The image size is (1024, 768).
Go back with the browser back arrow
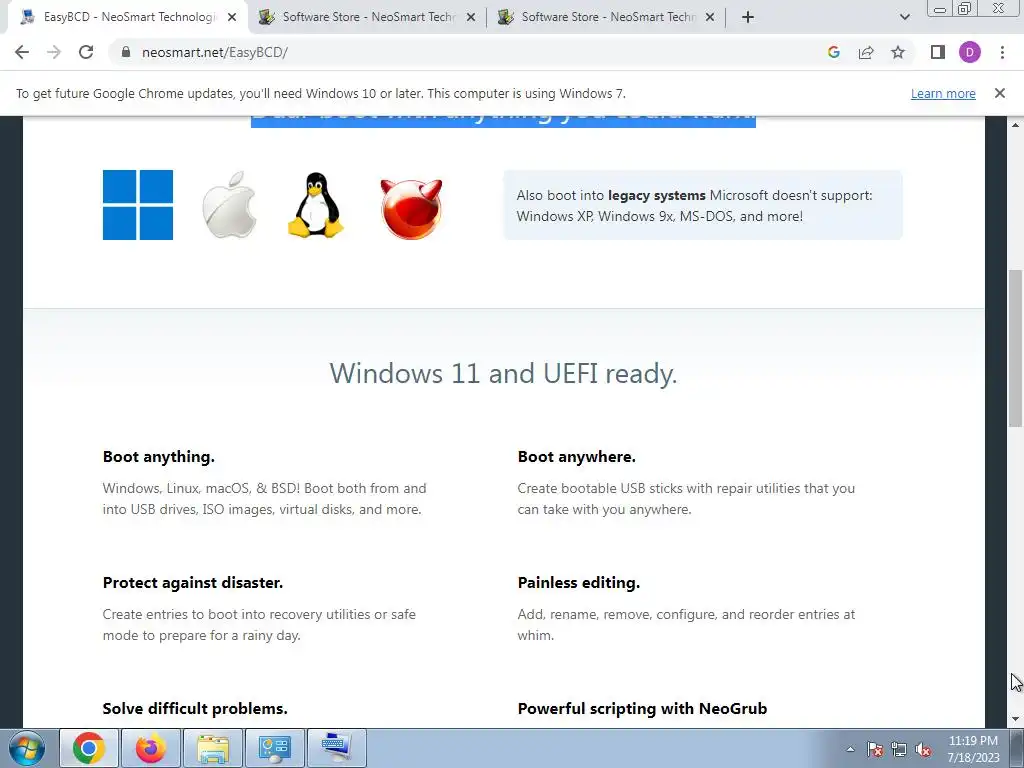(x=22, y=52)
